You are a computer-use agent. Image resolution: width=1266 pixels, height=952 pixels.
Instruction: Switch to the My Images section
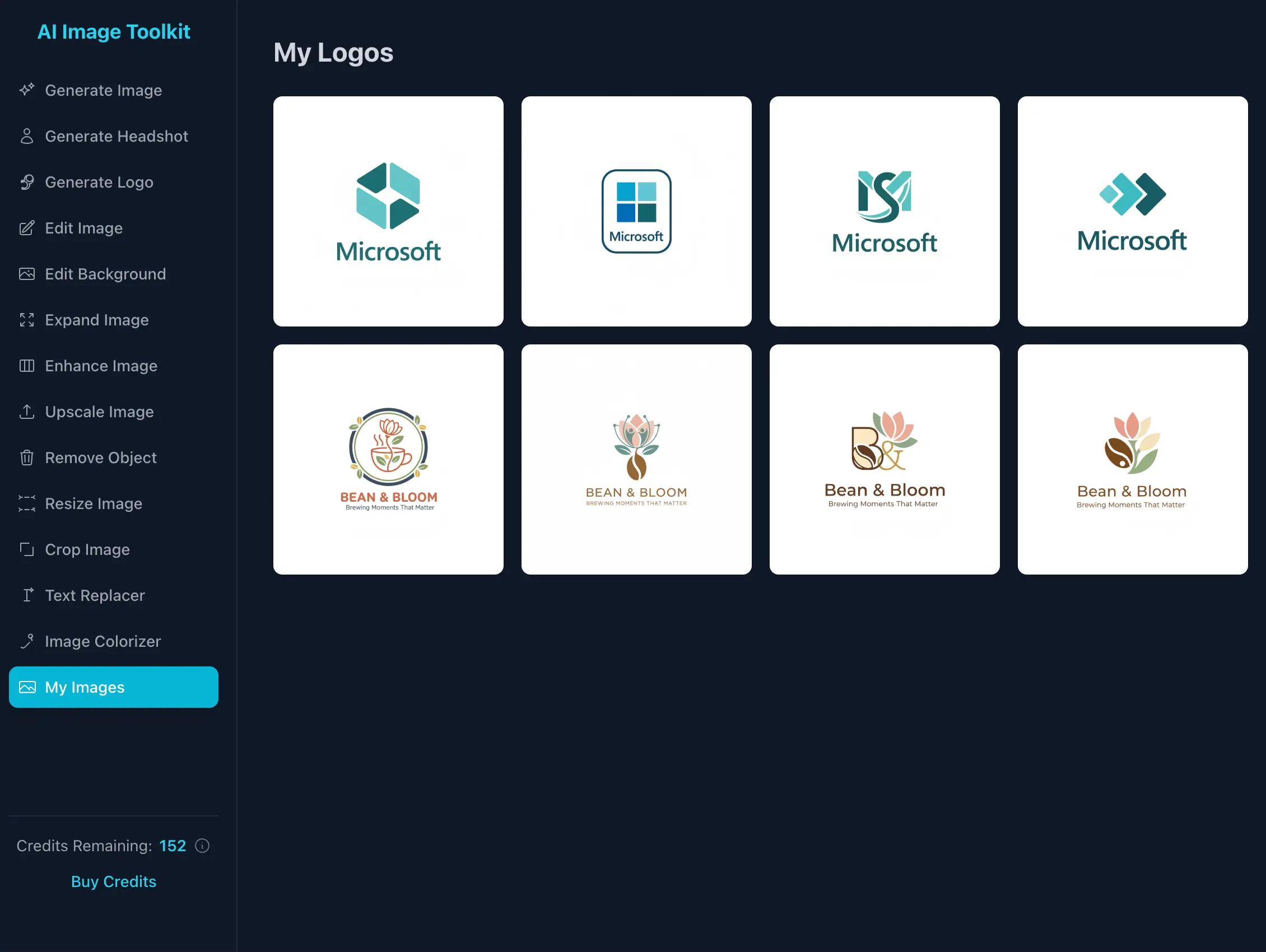pyautogui.click(x=84, y=687)
